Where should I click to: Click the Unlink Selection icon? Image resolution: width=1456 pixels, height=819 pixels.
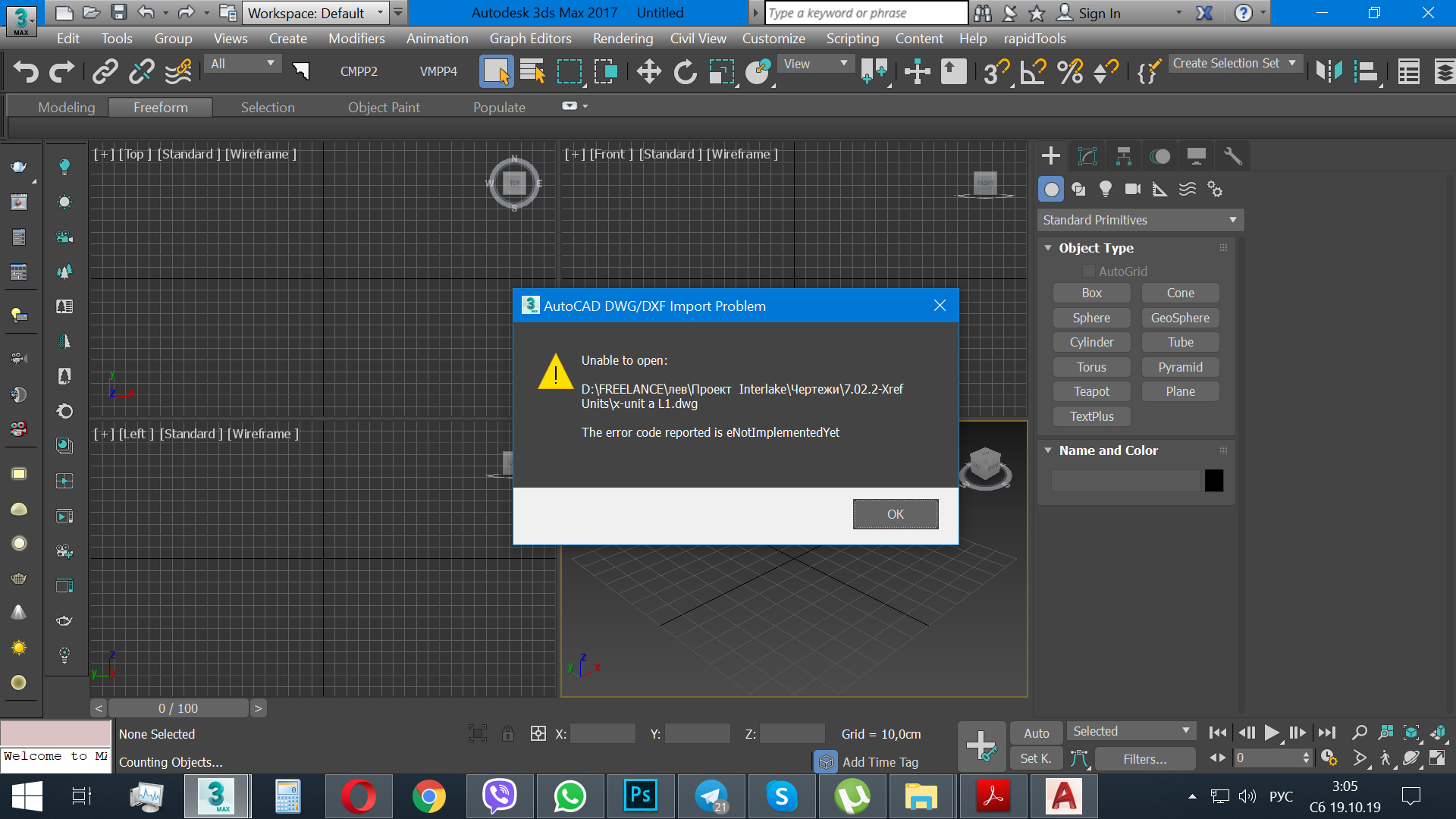pyautogui.click(x=142, y=72)
